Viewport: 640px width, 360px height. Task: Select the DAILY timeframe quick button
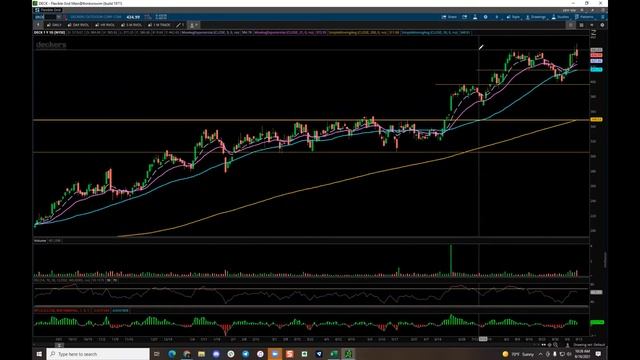(x=54, y=25)
